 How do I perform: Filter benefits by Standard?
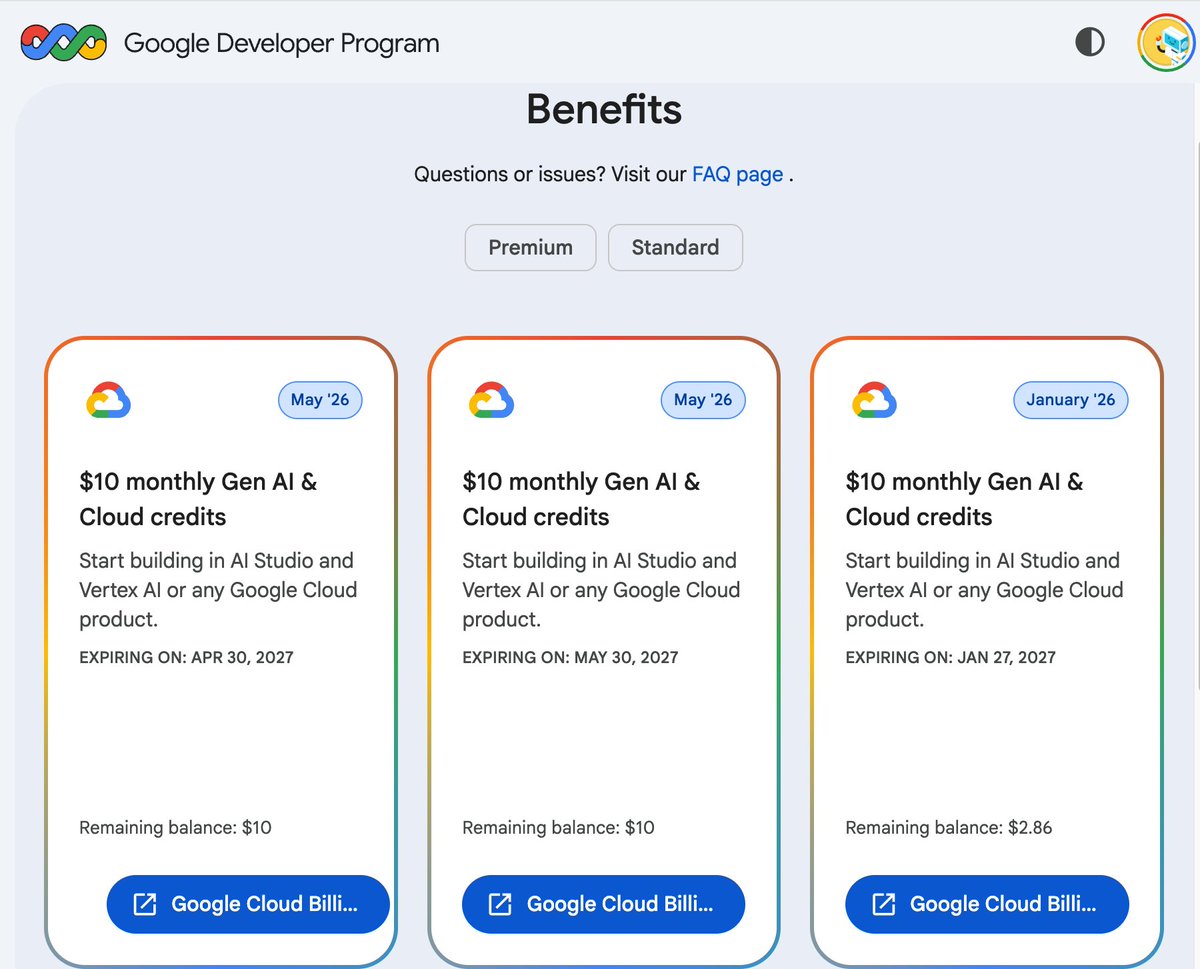[x=675, y=247]
